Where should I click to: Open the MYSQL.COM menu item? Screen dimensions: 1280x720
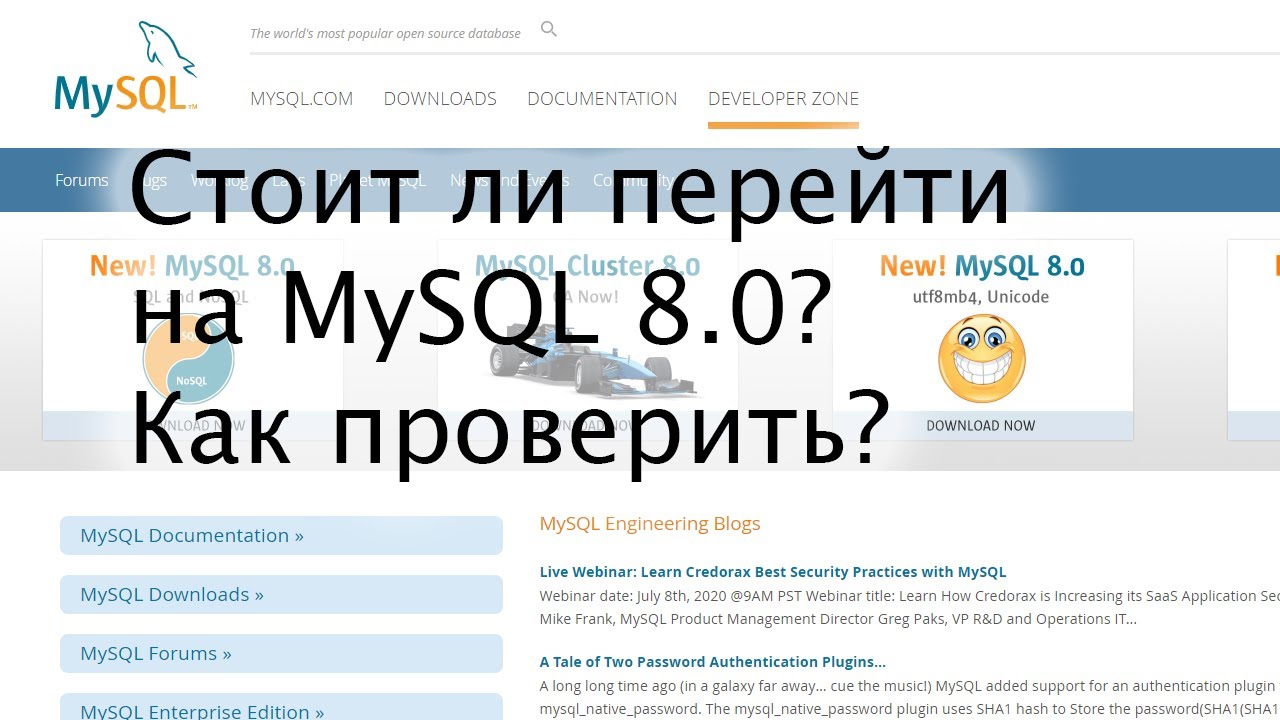(x=301, y=99)
